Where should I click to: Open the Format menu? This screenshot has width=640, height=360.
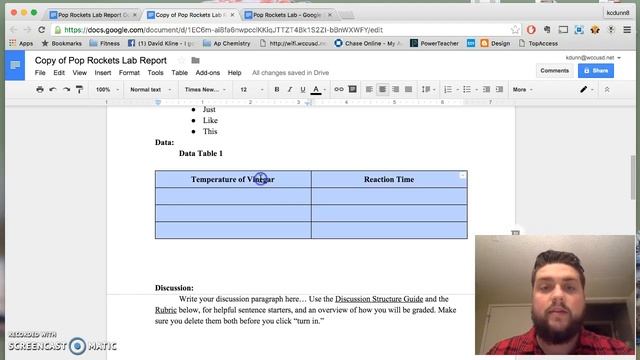(x=129, y=73)
